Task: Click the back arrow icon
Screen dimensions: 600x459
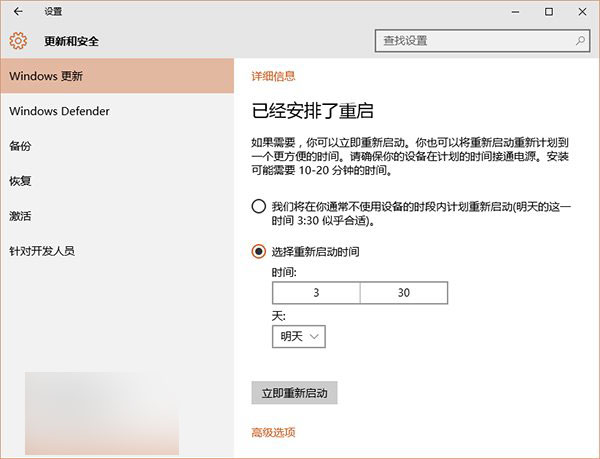Action: click(18, 12)
